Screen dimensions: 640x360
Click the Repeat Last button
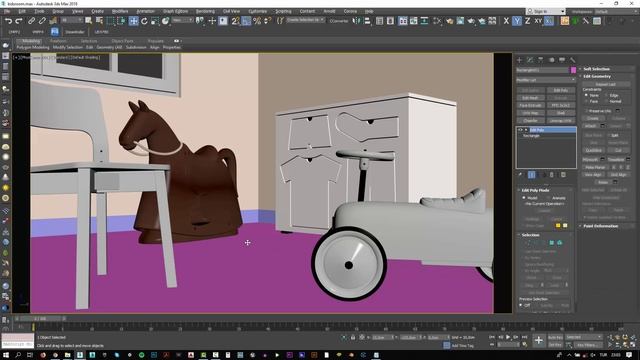(605, 84)
